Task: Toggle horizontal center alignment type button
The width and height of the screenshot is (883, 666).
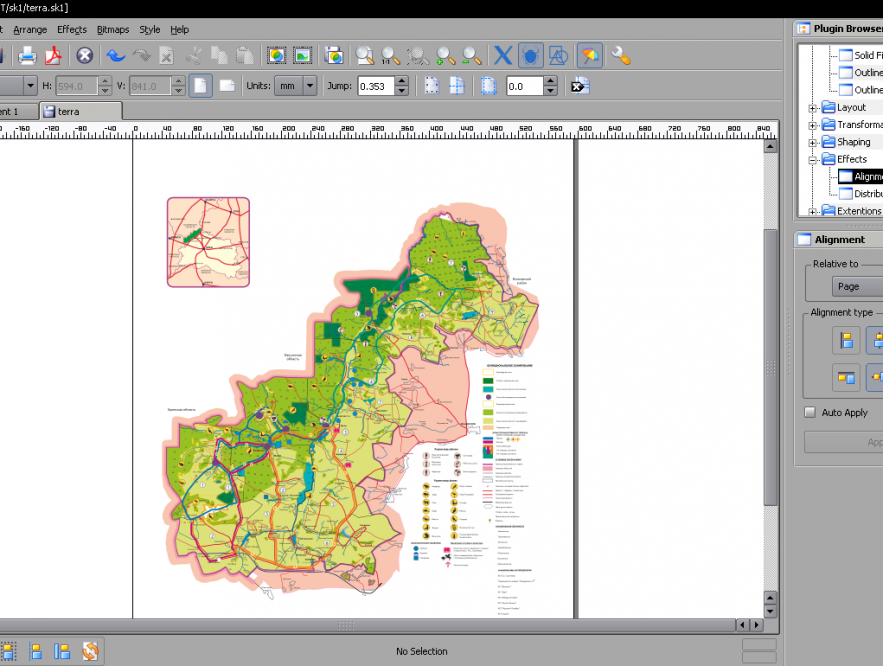Action: (875, 341)
